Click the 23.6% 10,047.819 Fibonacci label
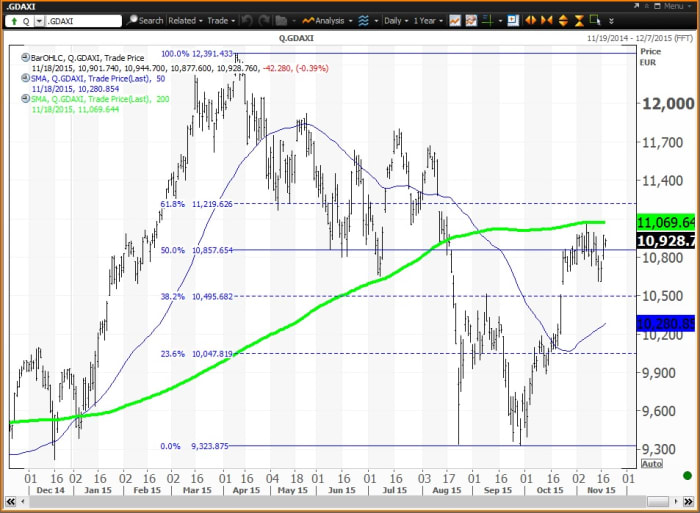Screen dimensions: 700x513 coord(196,354)
